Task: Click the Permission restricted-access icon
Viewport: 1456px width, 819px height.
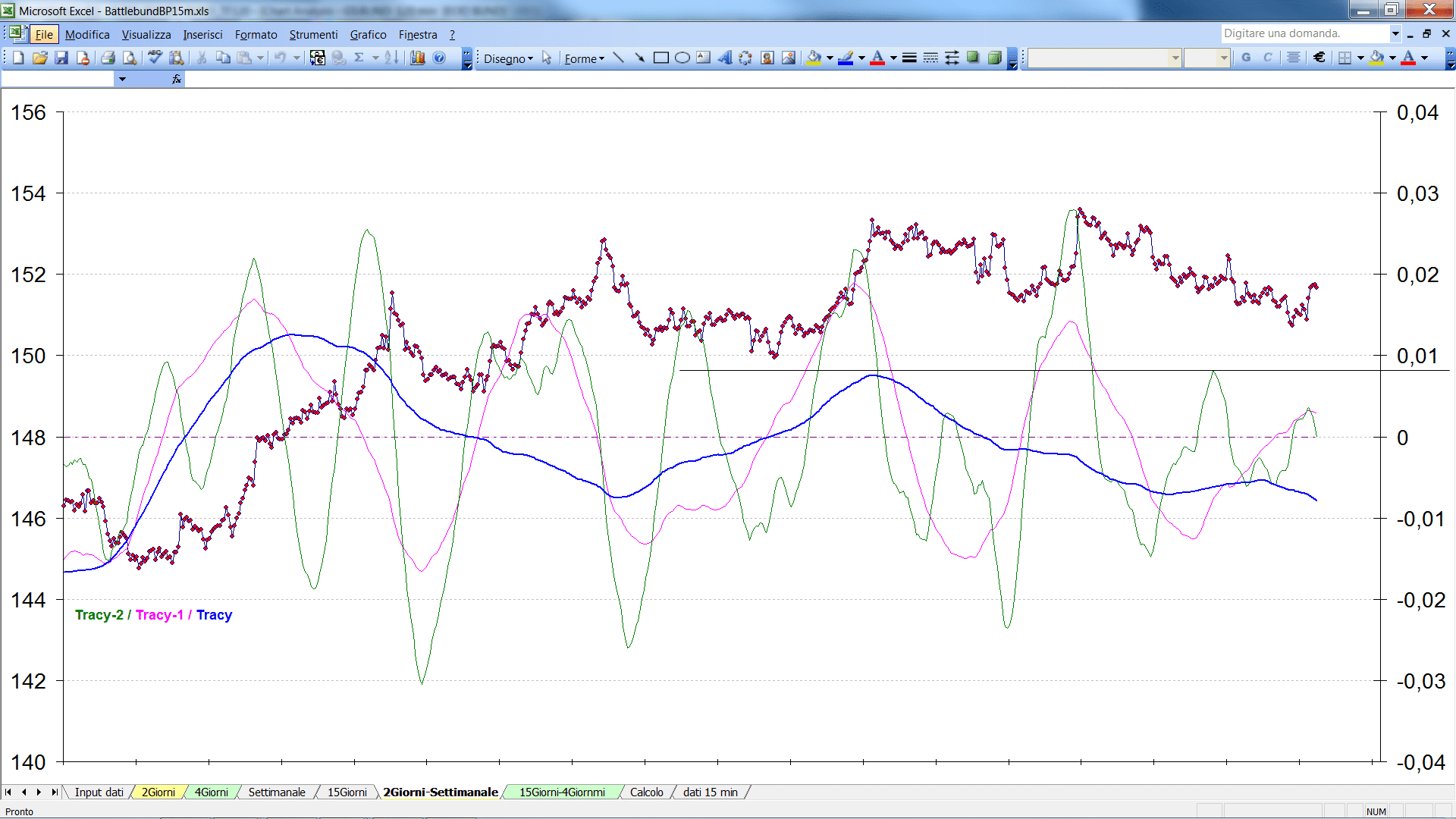Action: [x=83, y=58]
